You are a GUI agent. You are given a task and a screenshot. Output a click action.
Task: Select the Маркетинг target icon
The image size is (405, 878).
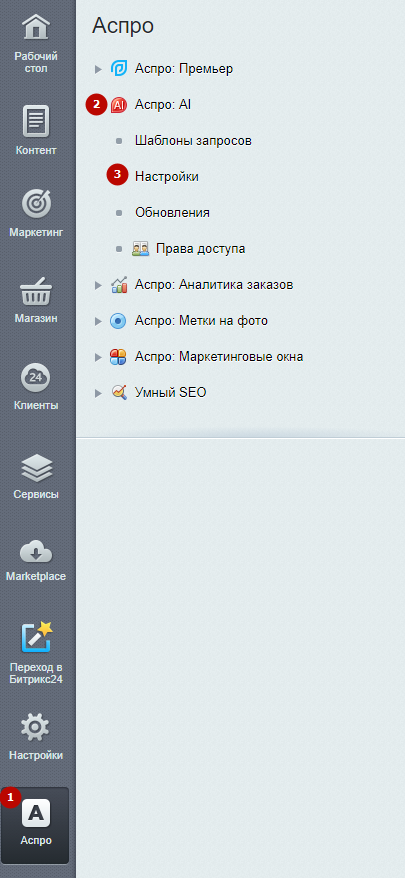click(x=36, y=203)
